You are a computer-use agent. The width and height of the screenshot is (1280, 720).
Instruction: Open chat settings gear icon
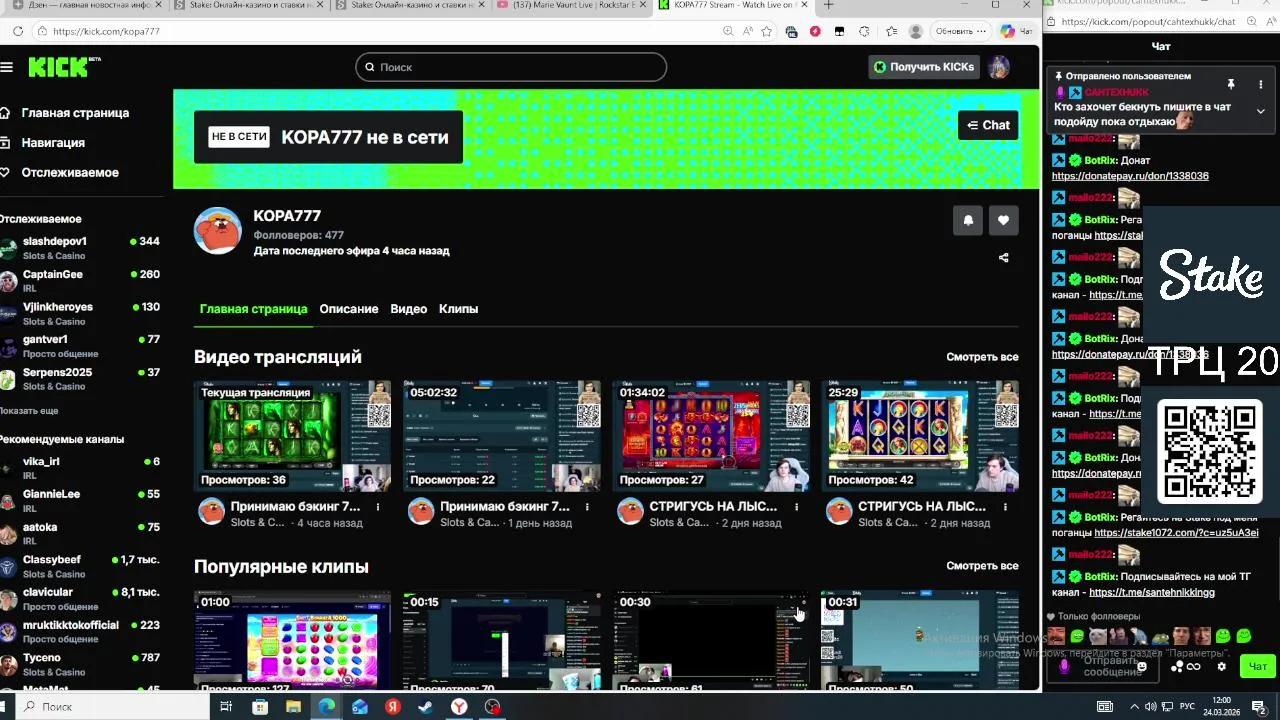click(1221, 666)
